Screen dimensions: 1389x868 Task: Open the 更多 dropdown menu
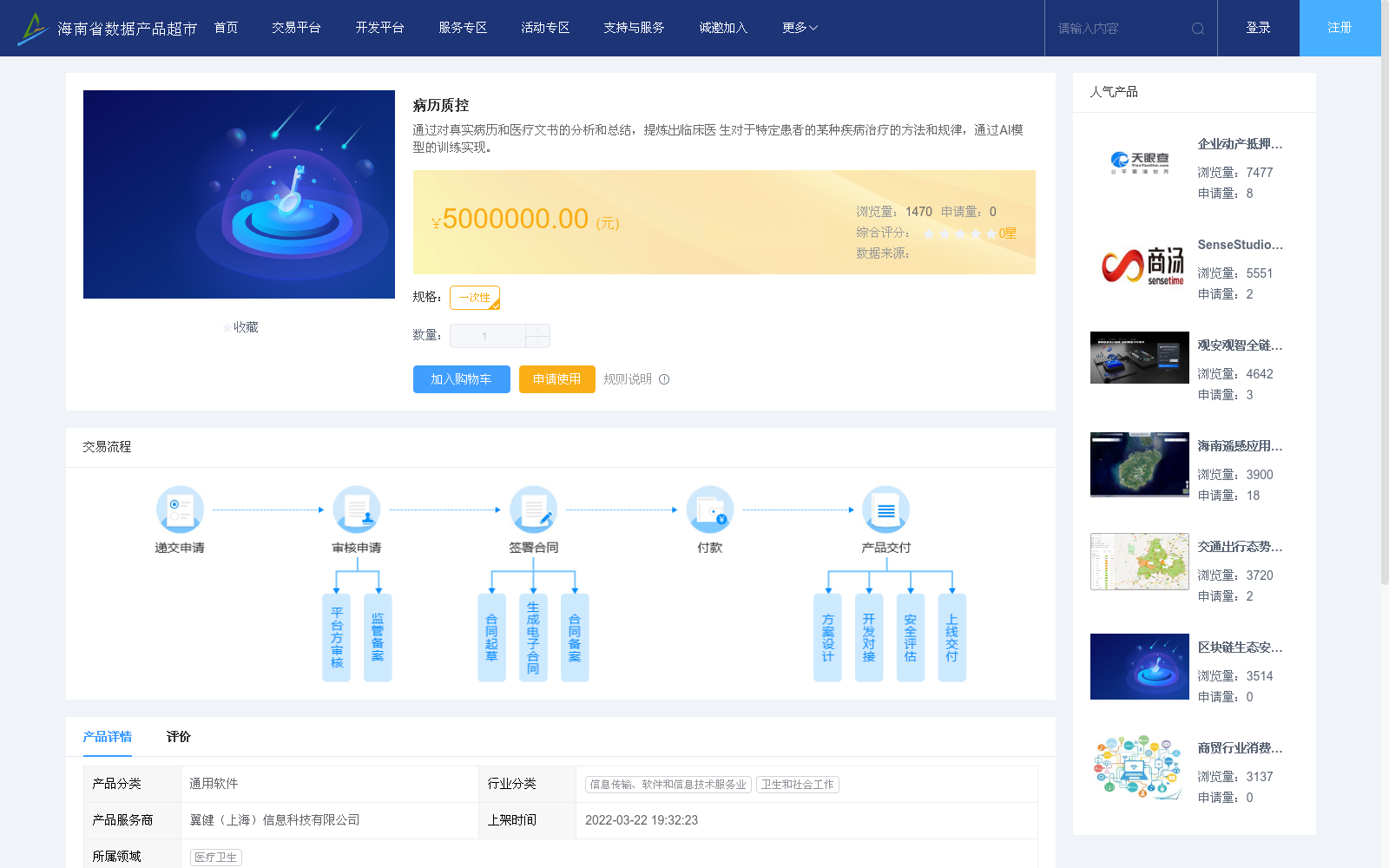coord(797,27)
